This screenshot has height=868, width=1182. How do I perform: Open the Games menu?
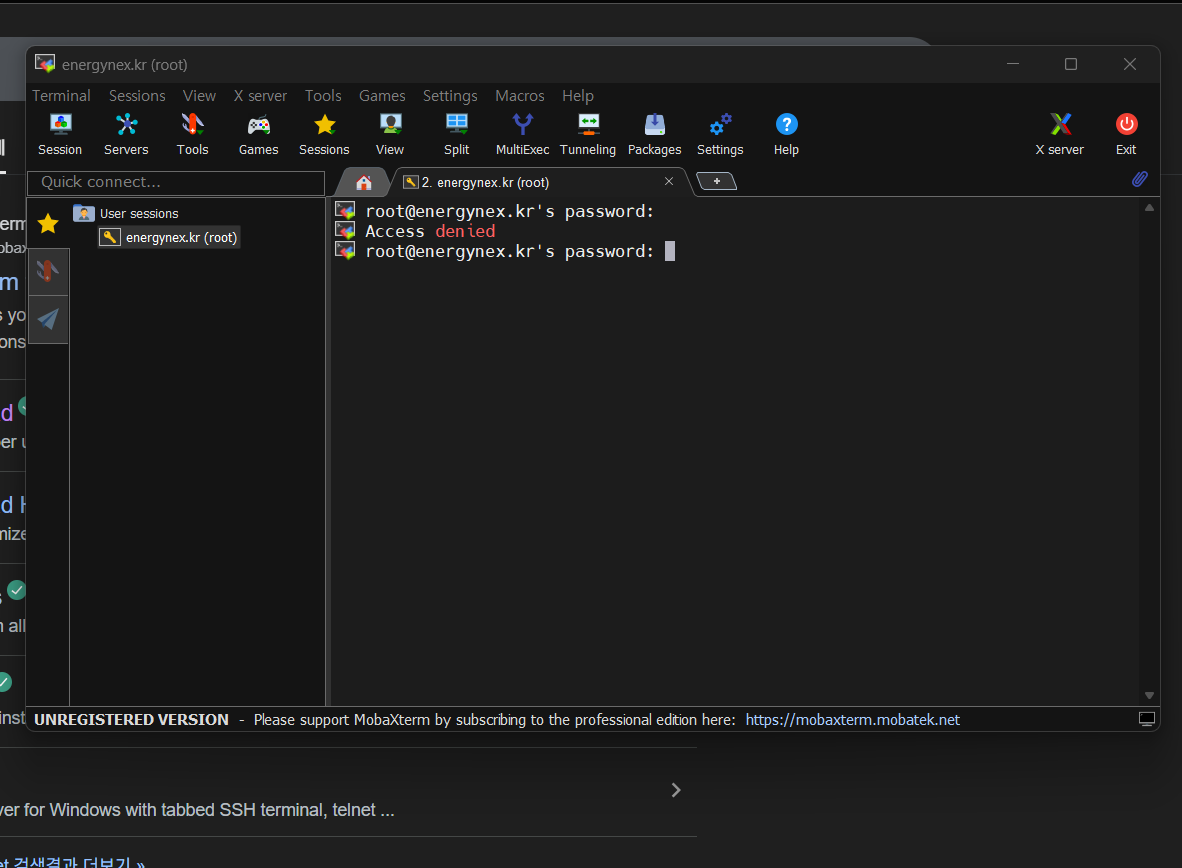(x=382, y=96)
